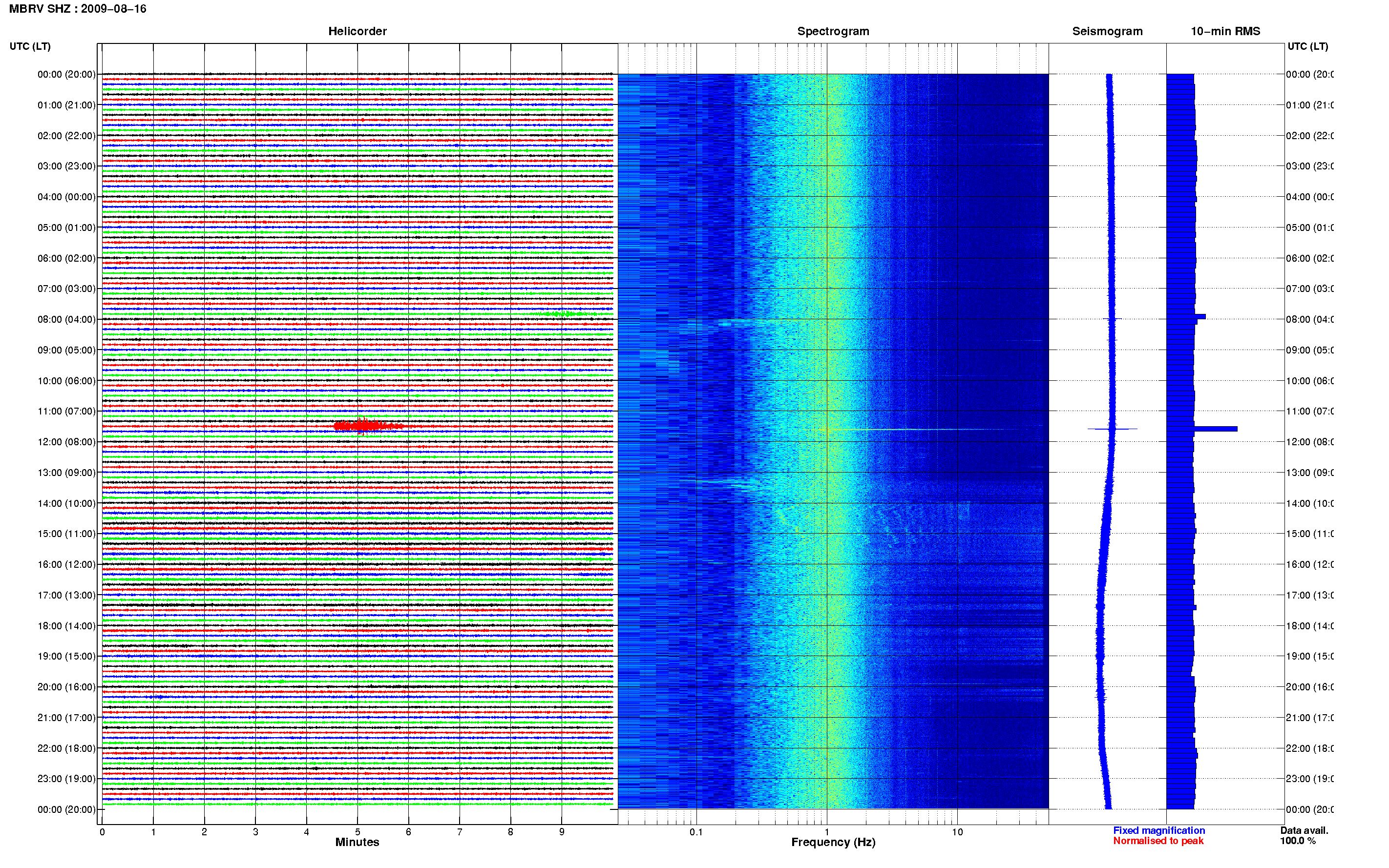Click the 100.0 % data availability value

click(x=1298, y=841)
